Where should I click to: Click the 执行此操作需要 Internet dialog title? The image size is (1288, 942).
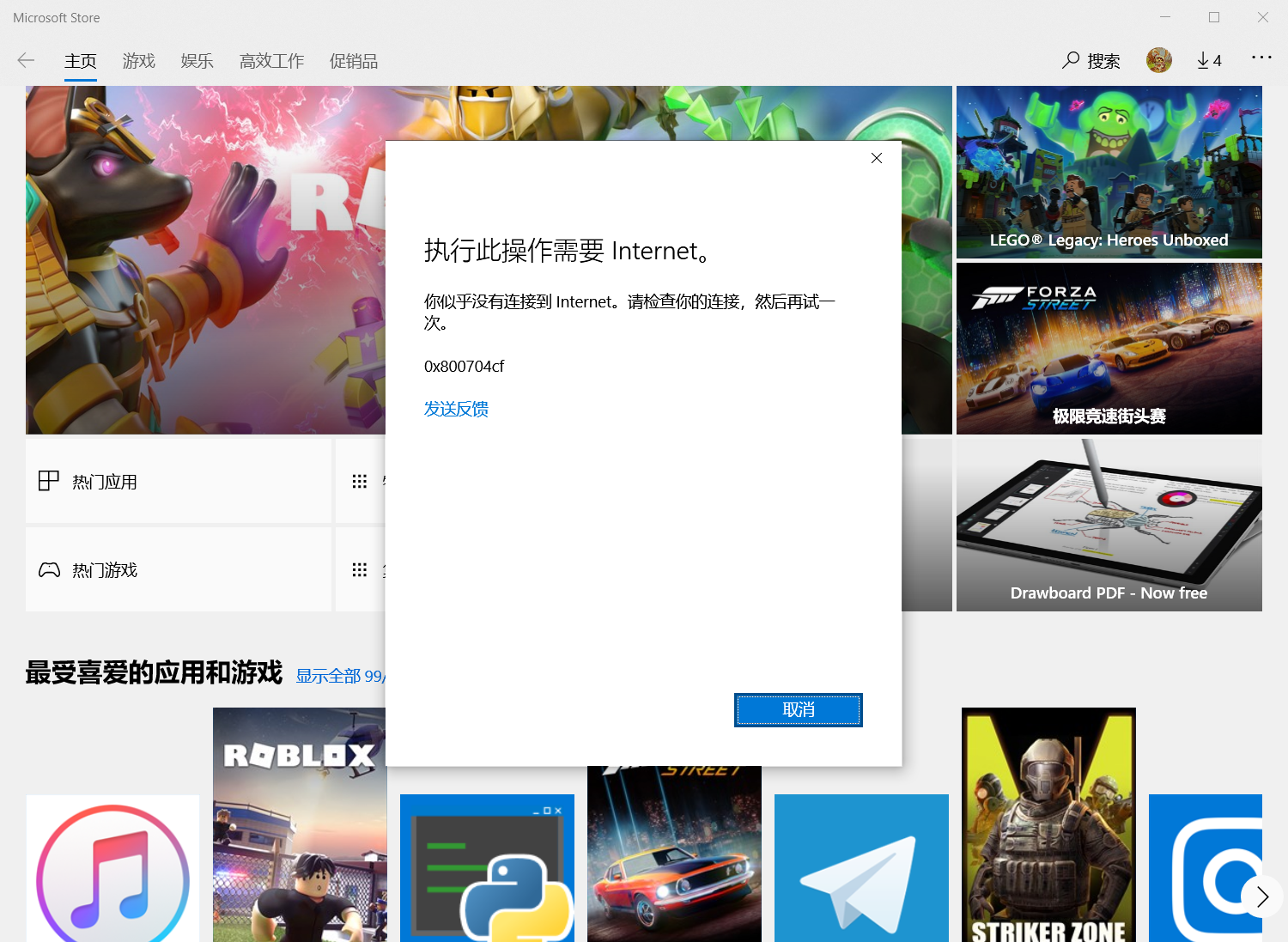pos(567,251)
